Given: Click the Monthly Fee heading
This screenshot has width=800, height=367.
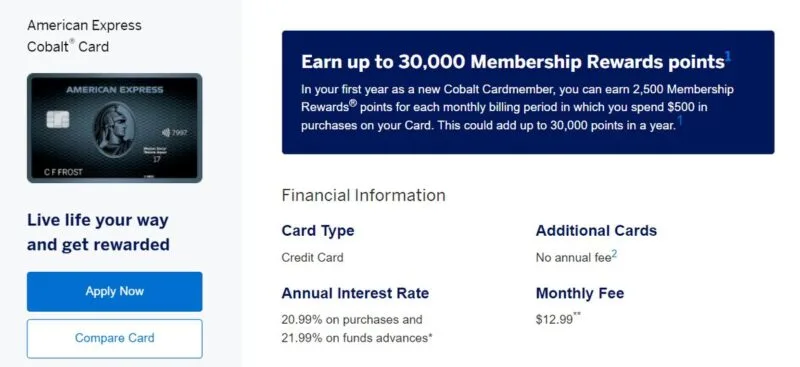Looking at the screenshot, I should point(580,293).
